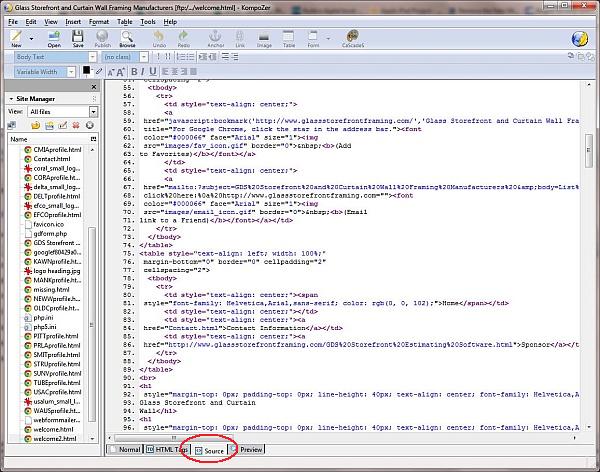
Task: Open the Edit menu
Action: [x=31, y=22]
